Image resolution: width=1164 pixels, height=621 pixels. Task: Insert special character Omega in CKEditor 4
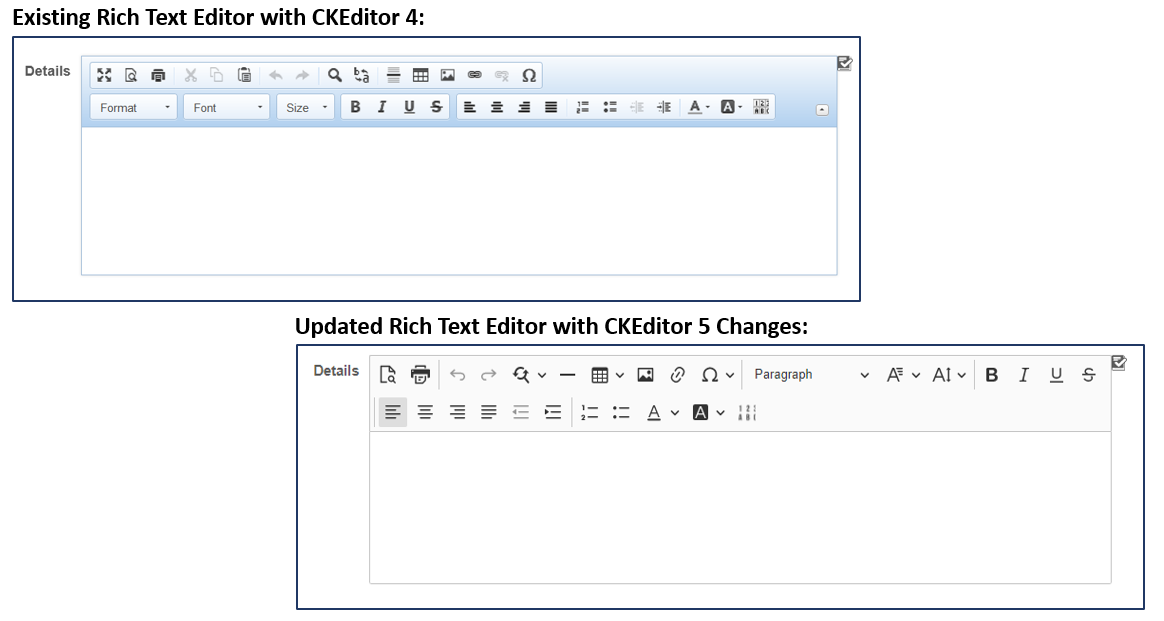pos(529,75)
